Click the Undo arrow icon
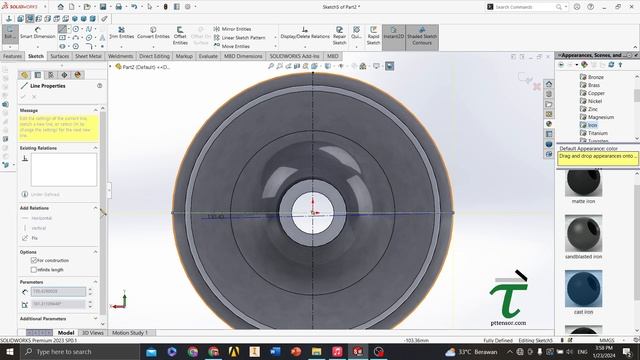 pyautogui.click(x=134, y=7)
